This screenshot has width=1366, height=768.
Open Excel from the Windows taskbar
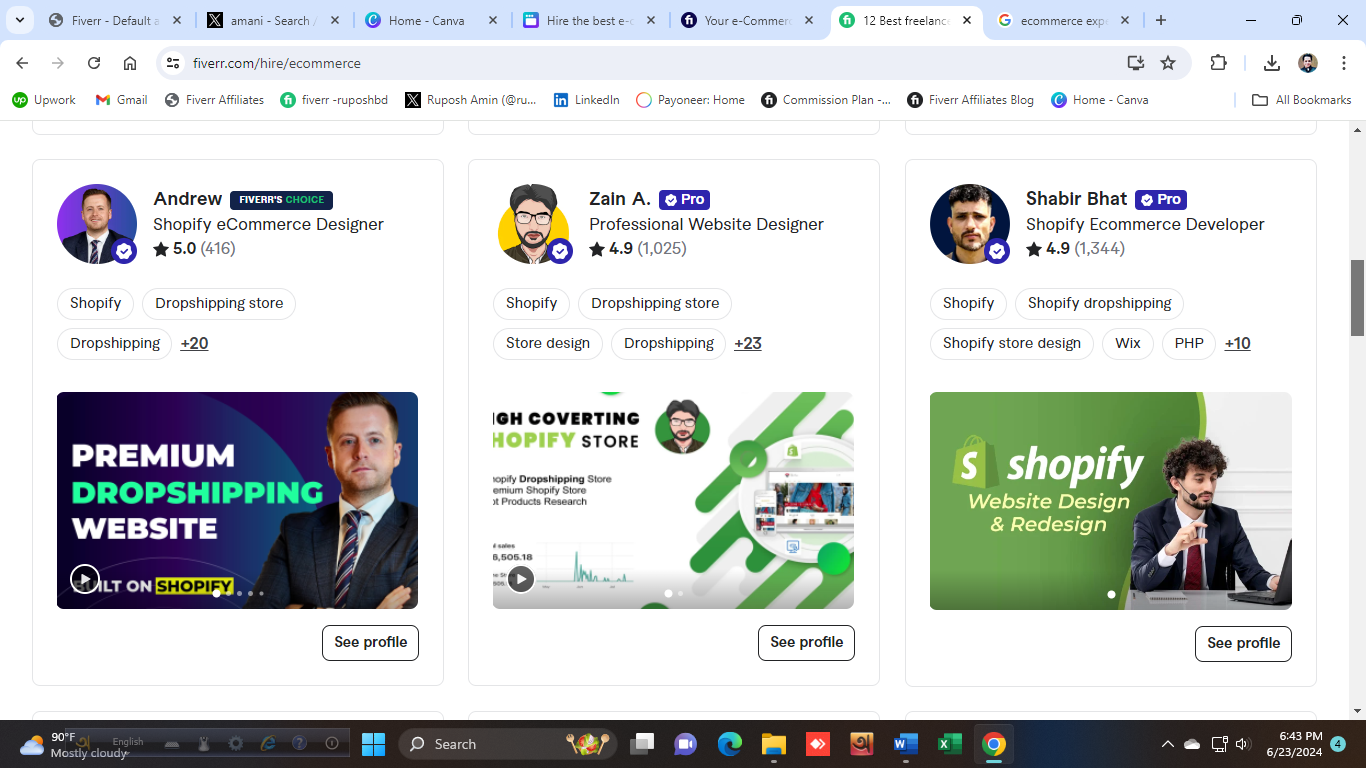(949, 744)
